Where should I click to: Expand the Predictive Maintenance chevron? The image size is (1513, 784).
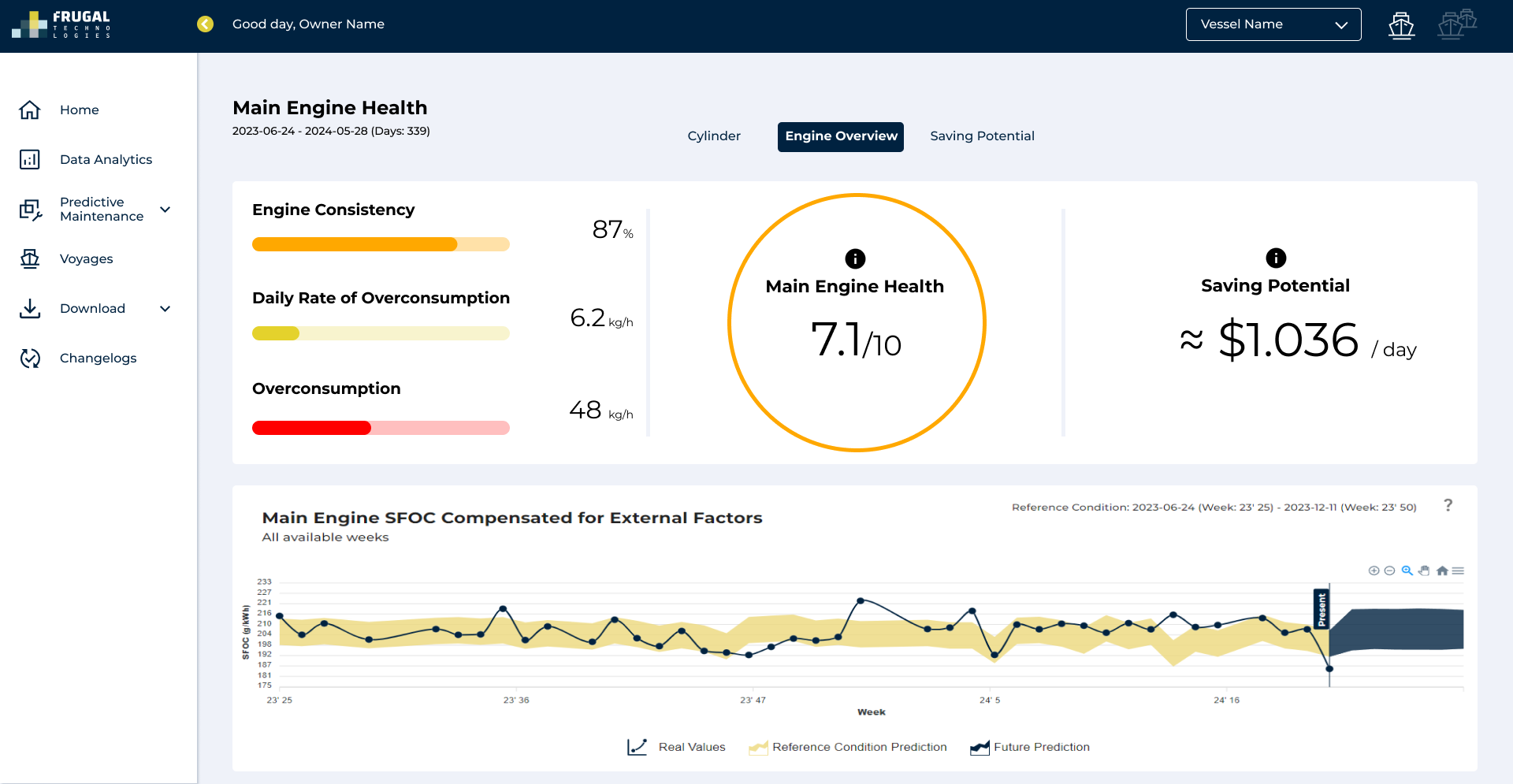165,210
